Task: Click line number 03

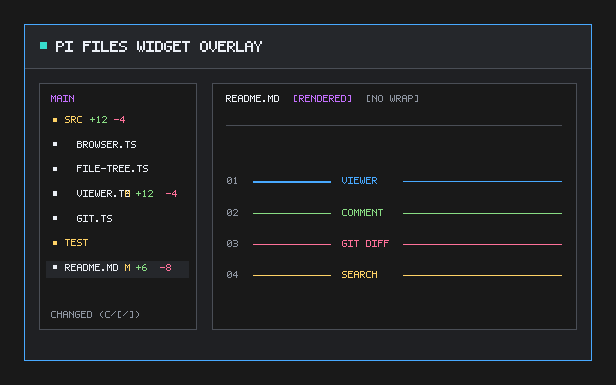Action: coord(232,244)
